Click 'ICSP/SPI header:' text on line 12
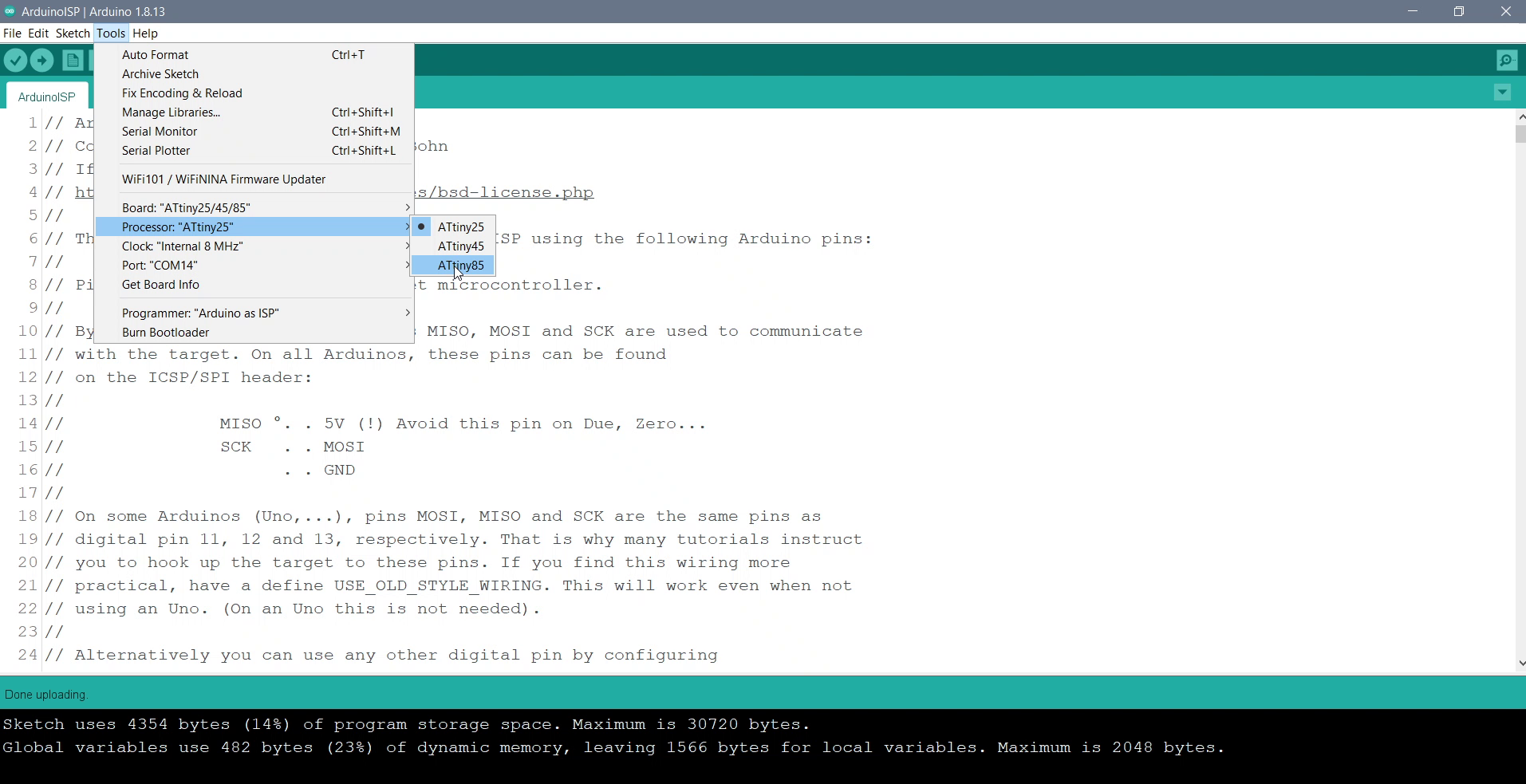Viewport: 1526px width, 784px height. tap(231, 378)
